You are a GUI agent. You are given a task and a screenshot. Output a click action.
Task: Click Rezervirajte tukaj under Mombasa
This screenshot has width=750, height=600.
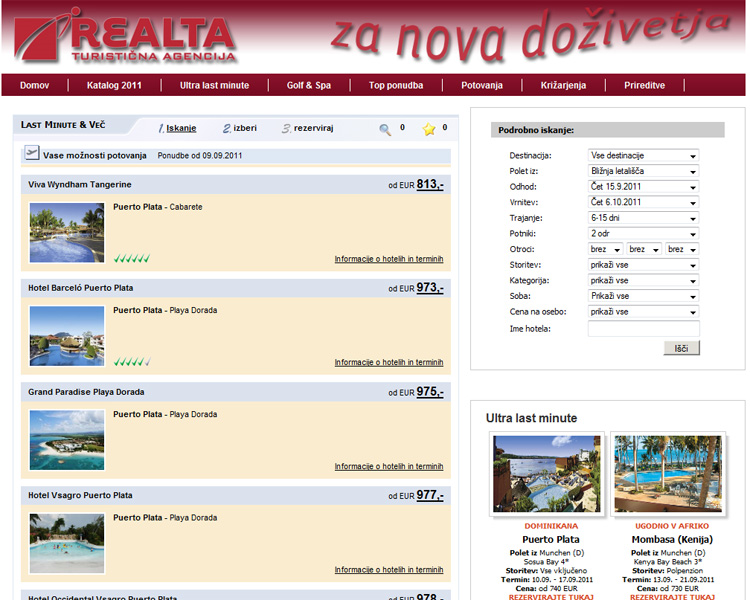pyautogui.click(x=672, y=597)
